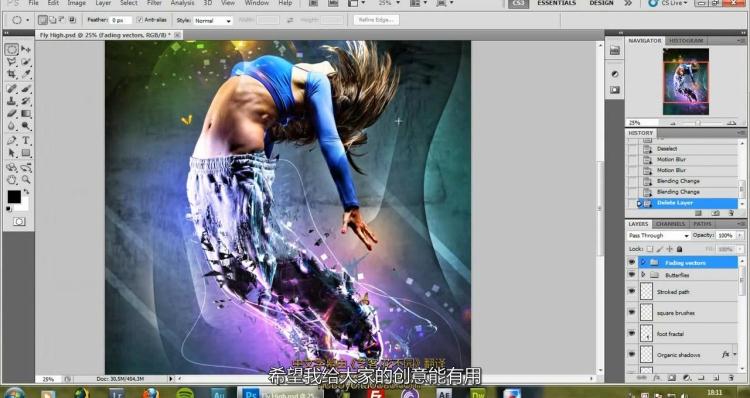Click the Navigator zoom slider
This screenshot has height=398, width=750.
[x=697, y=123]
